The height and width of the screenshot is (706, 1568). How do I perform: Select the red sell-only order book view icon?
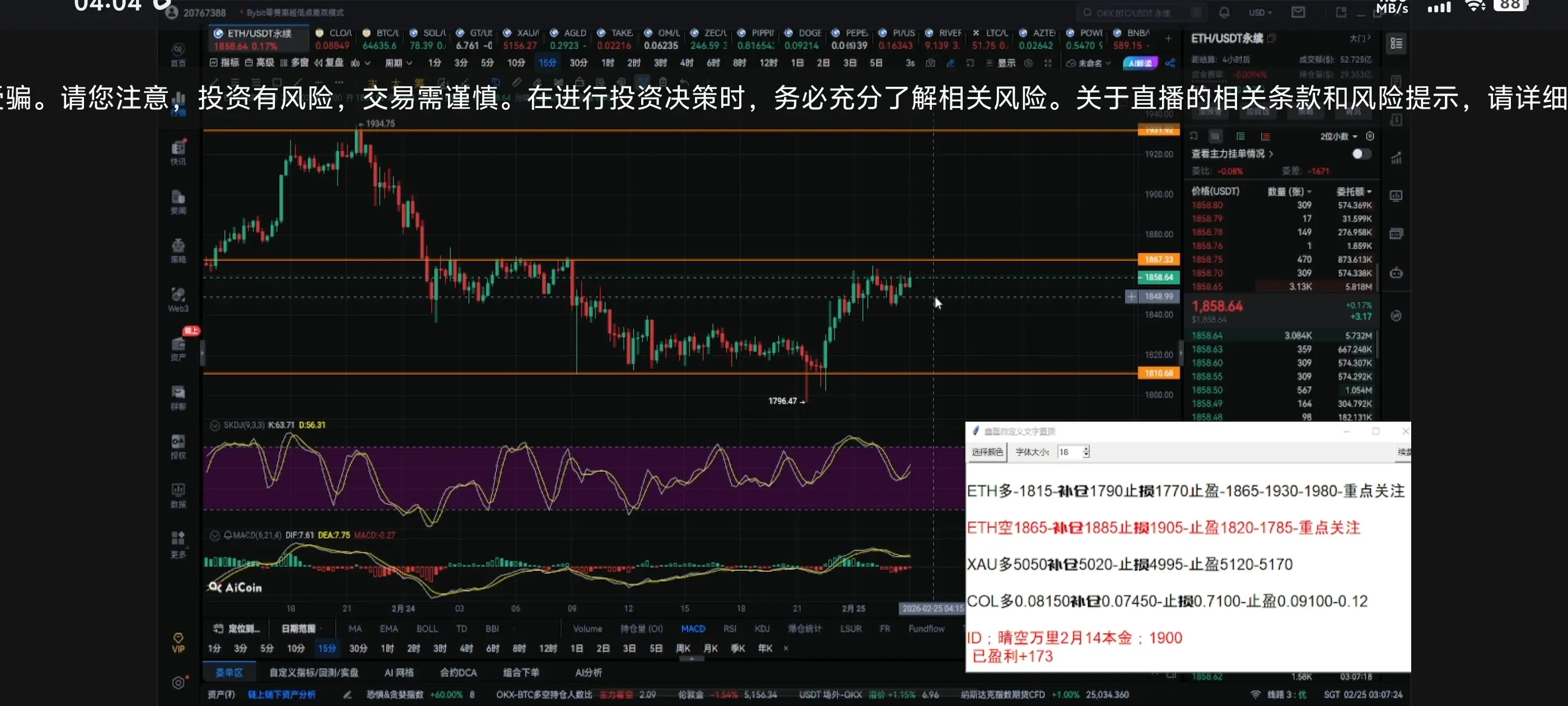point(1265,137)
